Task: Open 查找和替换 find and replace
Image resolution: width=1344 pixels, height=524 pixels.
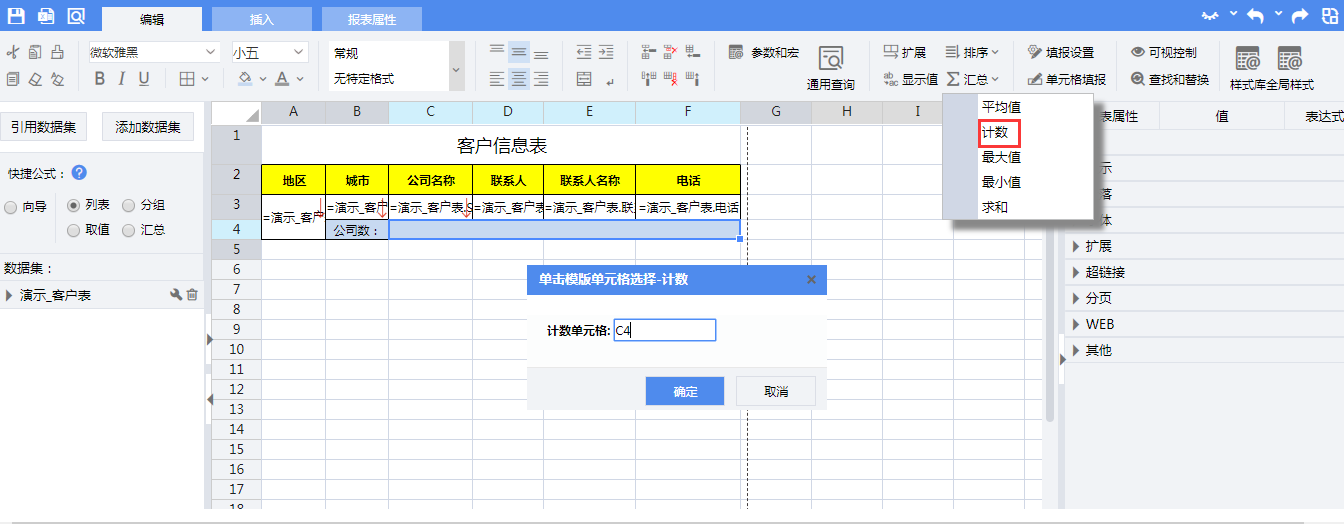Action: point(1170,79)
